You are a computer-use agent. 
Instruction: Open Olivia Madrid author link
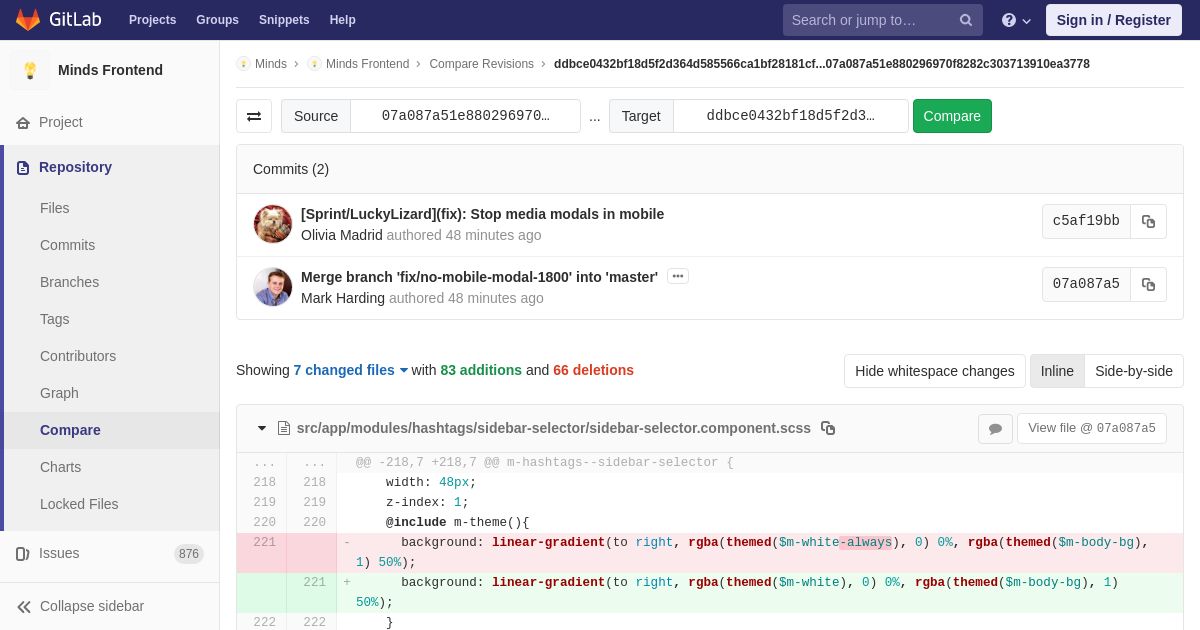pos(342,235)
